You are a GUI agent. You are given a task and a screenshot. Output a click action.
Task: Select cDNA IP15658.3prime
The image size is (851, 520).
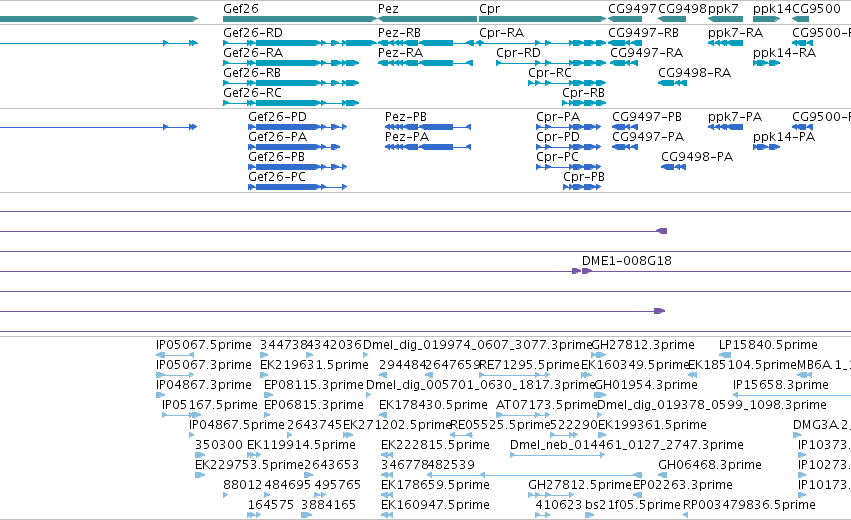[780, 385]
